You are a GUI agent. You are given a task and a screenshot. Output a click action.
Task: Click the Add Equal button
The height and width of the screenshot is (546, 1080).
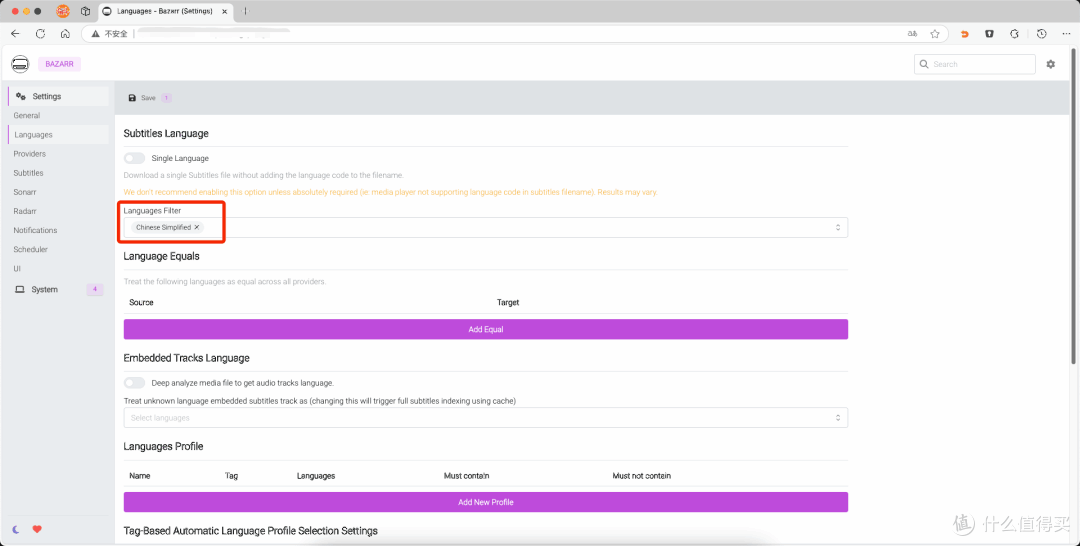point(486,329)
